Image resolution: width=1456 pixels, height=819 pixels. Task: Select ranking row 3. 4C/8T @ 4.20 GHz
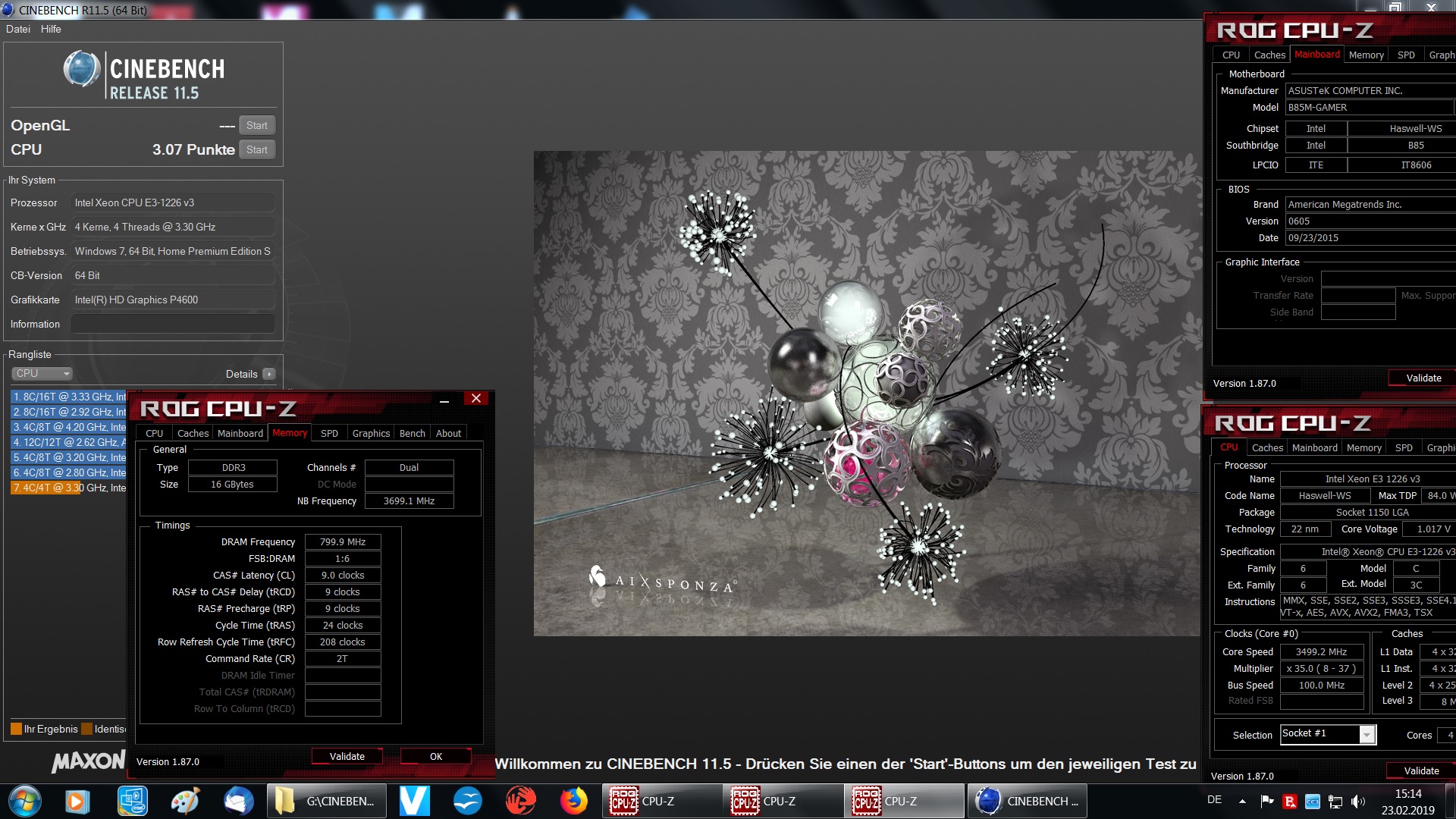click(68, 427)
